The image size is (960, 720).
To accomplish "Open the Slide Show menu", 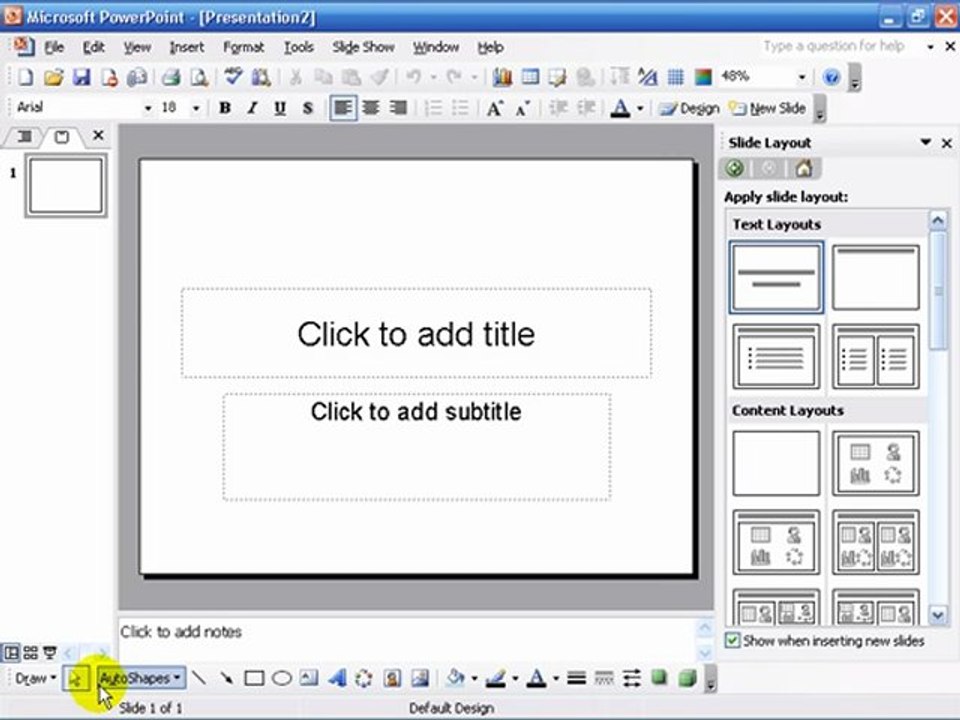I will [x=363, y=47].
